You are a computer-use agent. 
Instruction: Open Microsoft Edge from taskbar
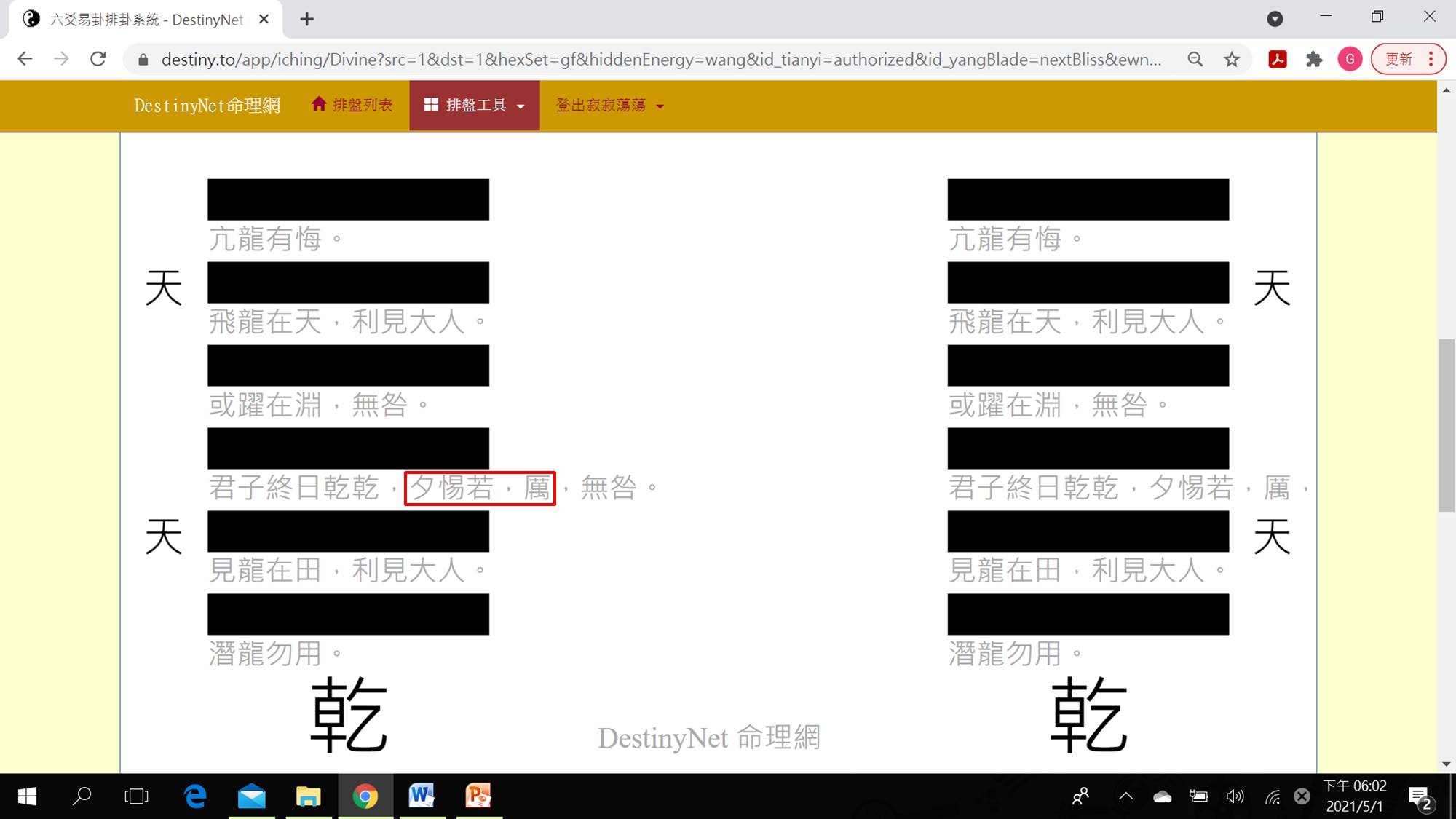click(x=195, y=796)
